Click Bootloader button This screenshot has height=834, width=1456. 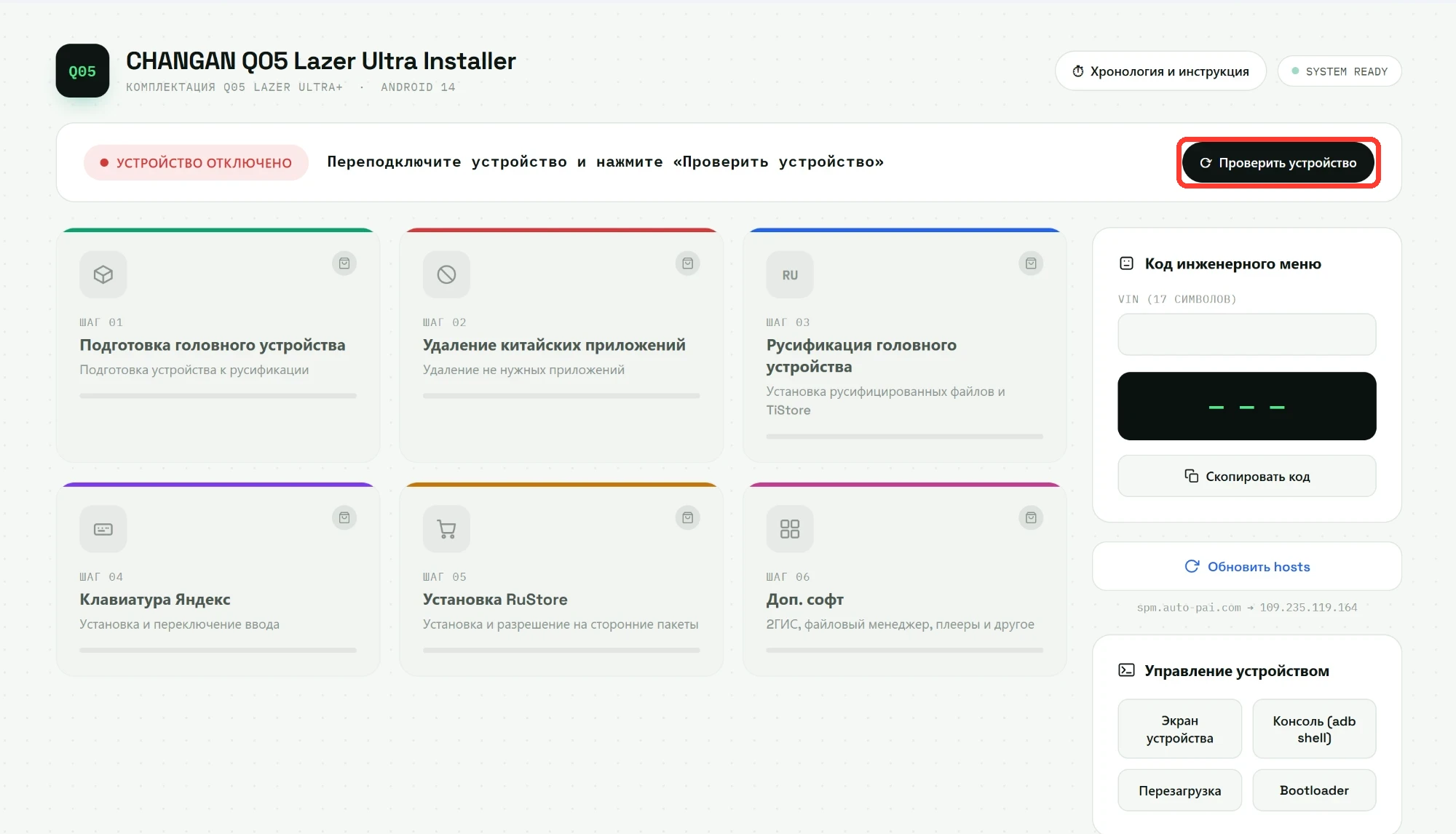click(x=1314, y=790)
